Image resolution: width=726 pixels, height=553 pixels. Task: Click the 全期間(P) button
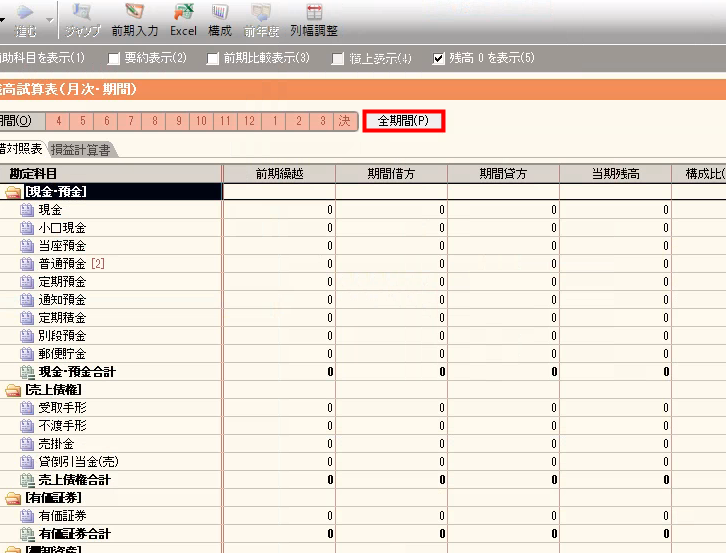coord(403,121)
